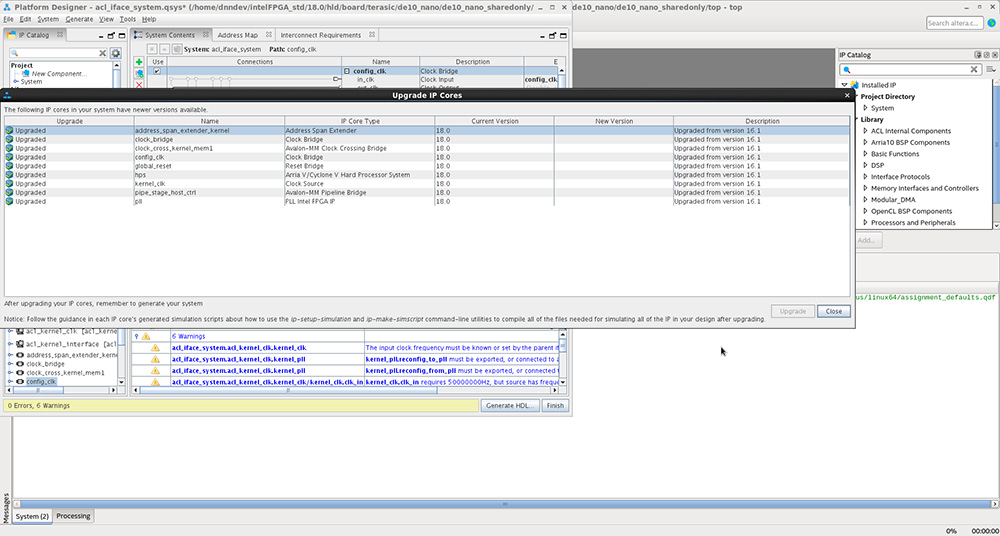Open the Edit menu

click(x=25, y=19)
